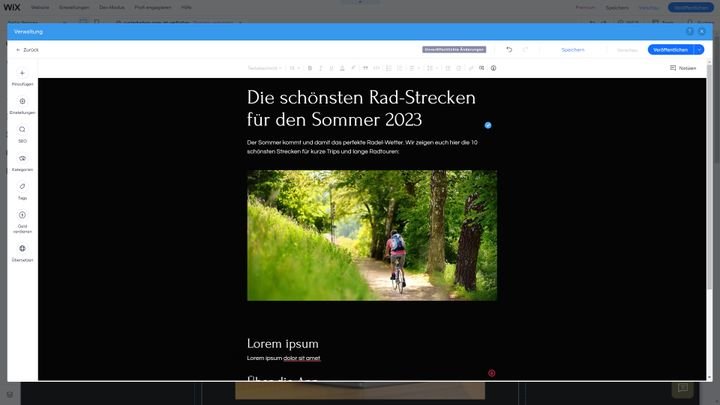Image resolution: width=720 pixels, height=405 pixels.
Task: Open Dev-Modus menu in background editor
Action: pos(112,7)
